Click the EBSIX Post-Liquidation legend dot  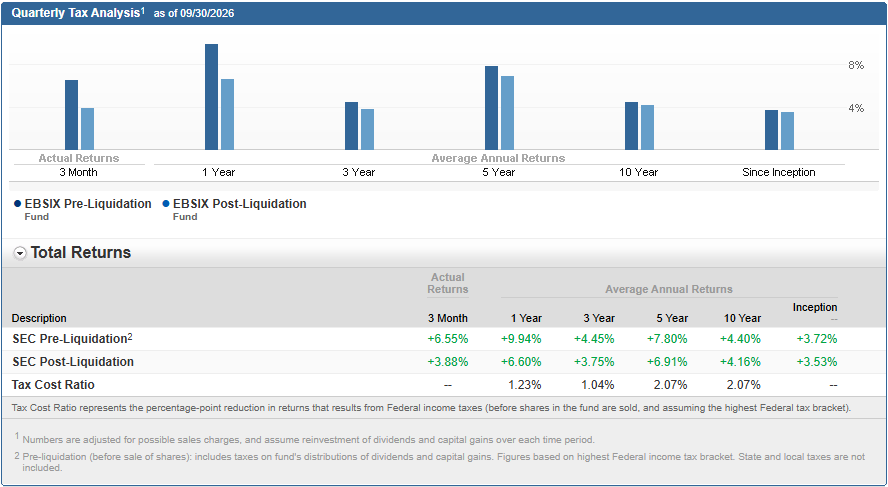[x=166, y=204]
